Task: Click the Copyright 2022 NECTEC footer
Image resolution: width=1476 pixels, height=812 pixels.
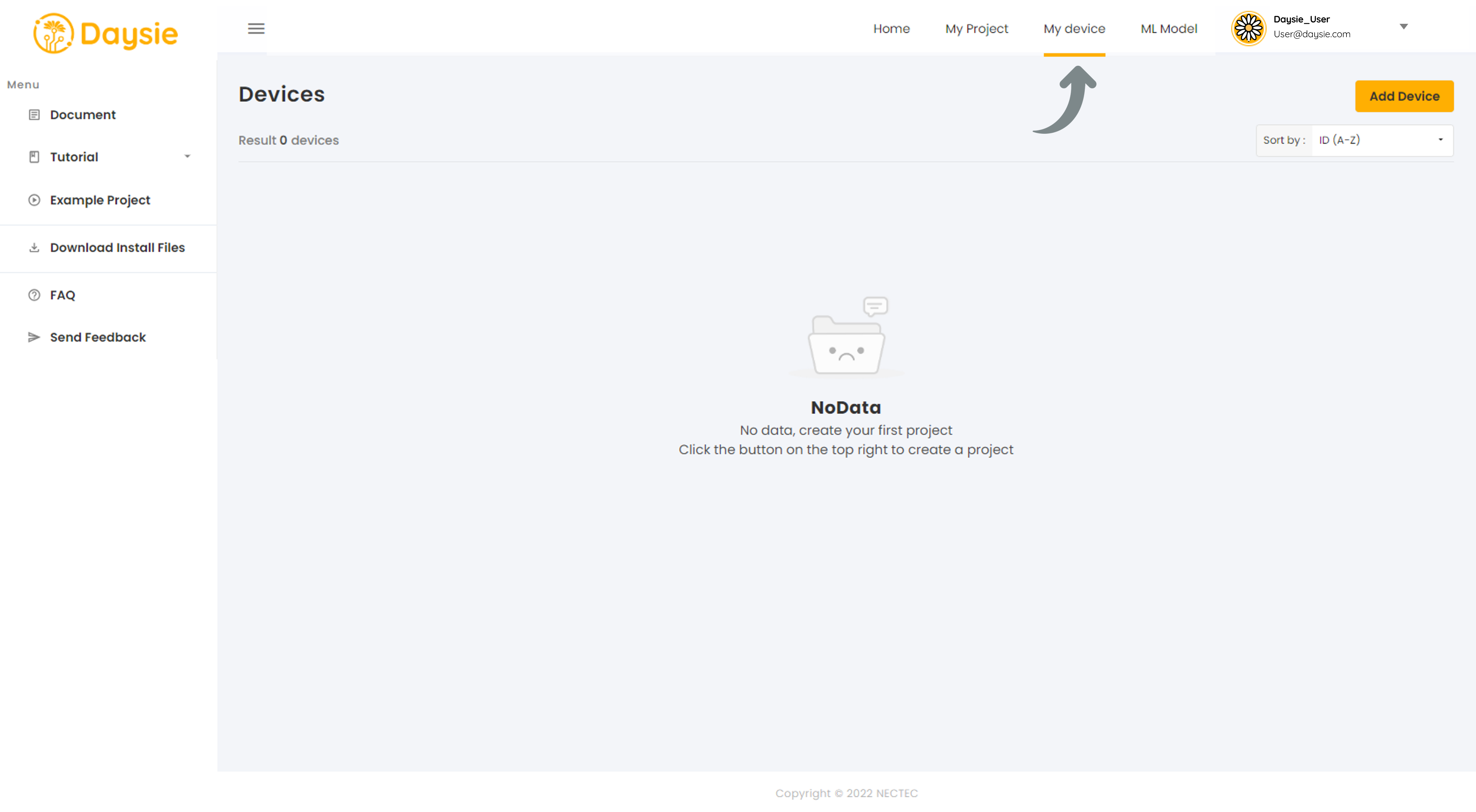Action: pyautogui.click(x=846, y=793)
